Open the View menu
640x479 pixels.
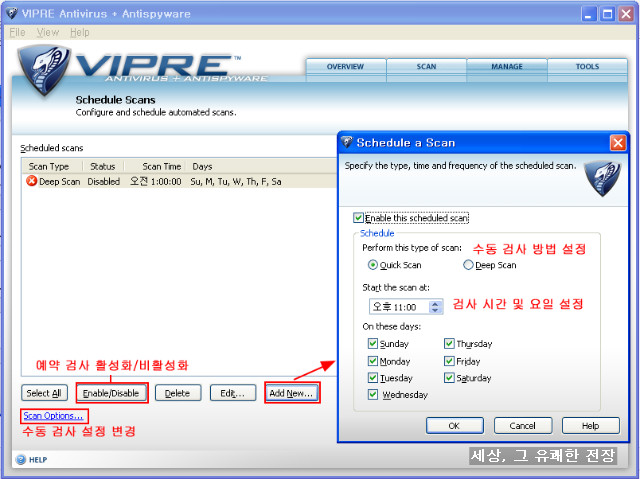47,32
